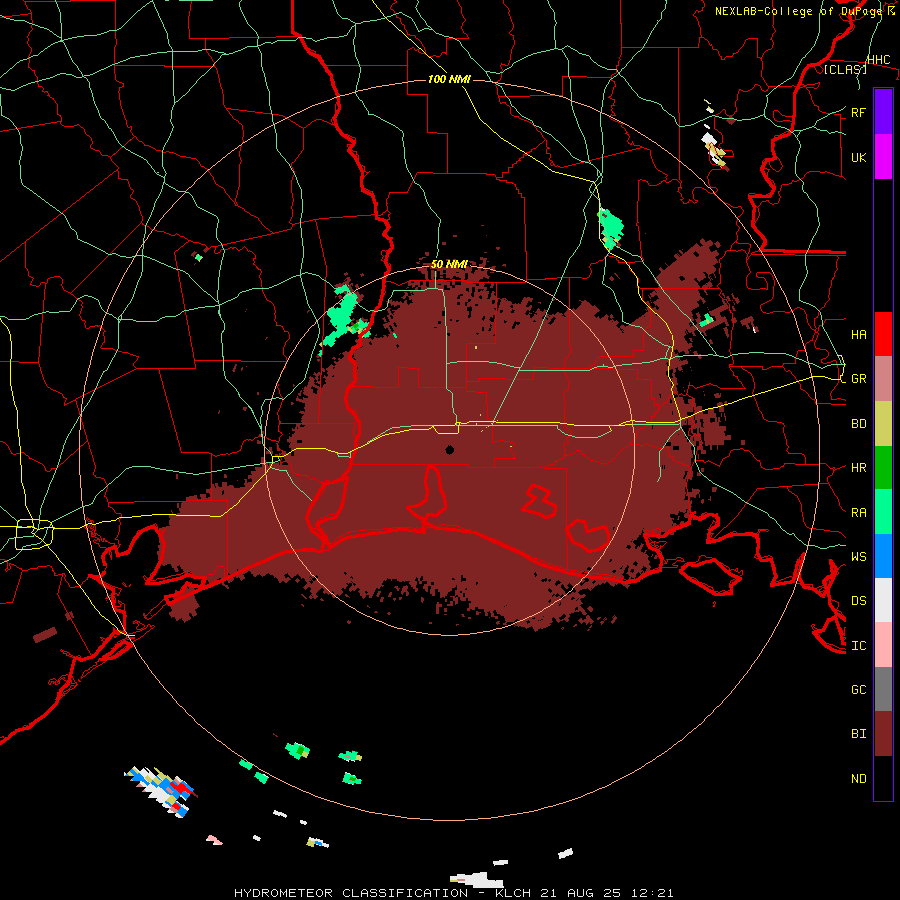Click the 'WS' legend label
The image size is (900, 900).
(858, 556)
